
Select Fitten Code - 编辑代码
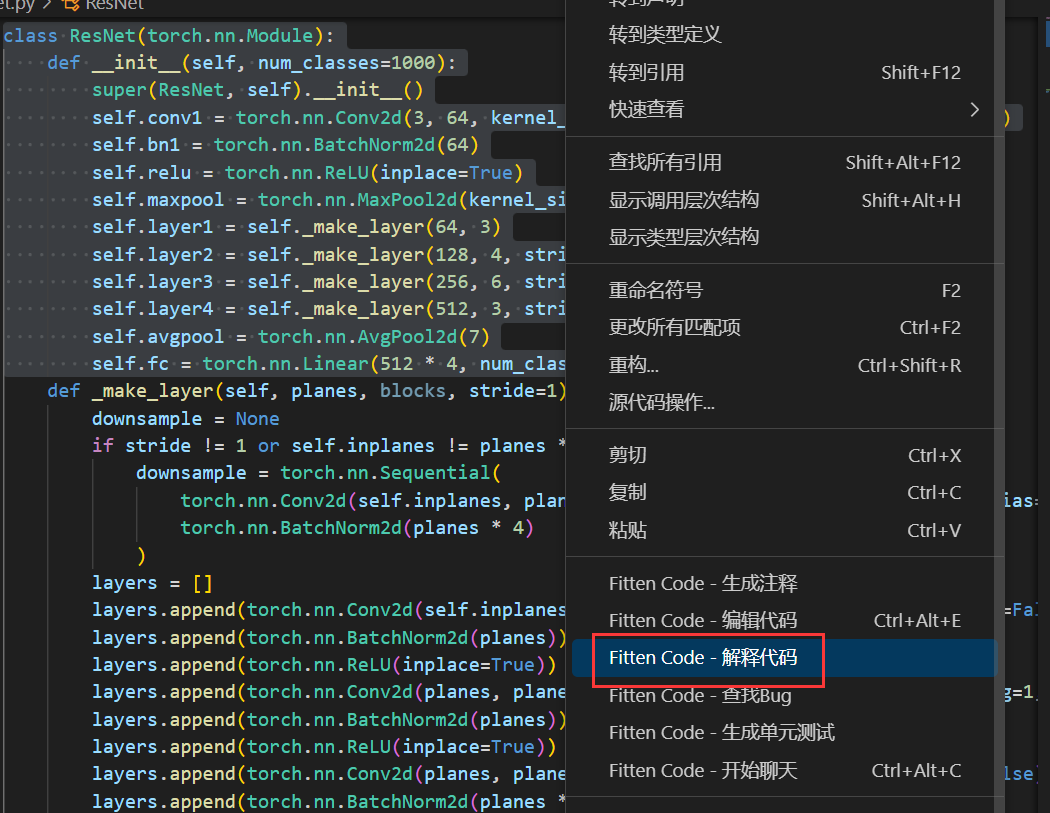point(703,620)
